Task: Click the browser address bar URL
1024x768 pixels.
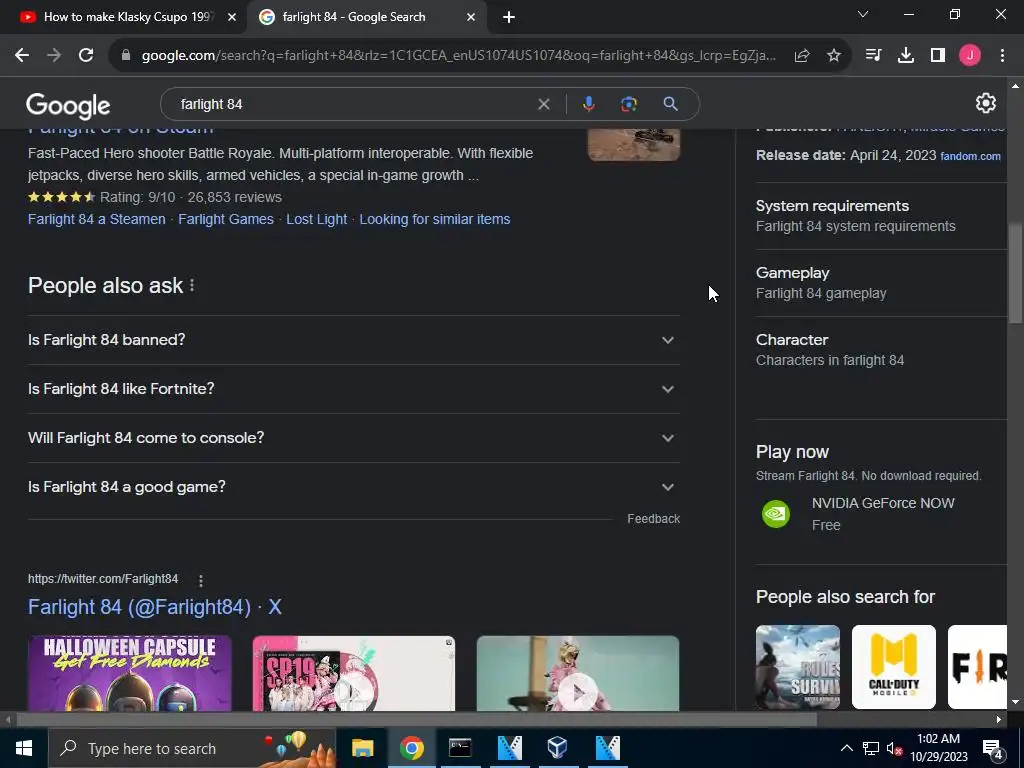Action: [458, 56]
